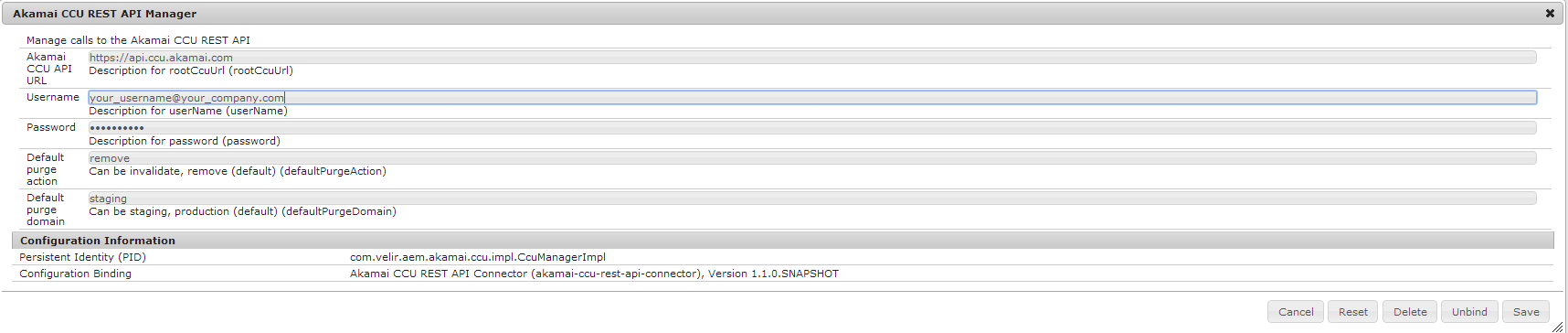Select the Password input field
Viewport: 1568px width, 333px height.
coord(812,128)
